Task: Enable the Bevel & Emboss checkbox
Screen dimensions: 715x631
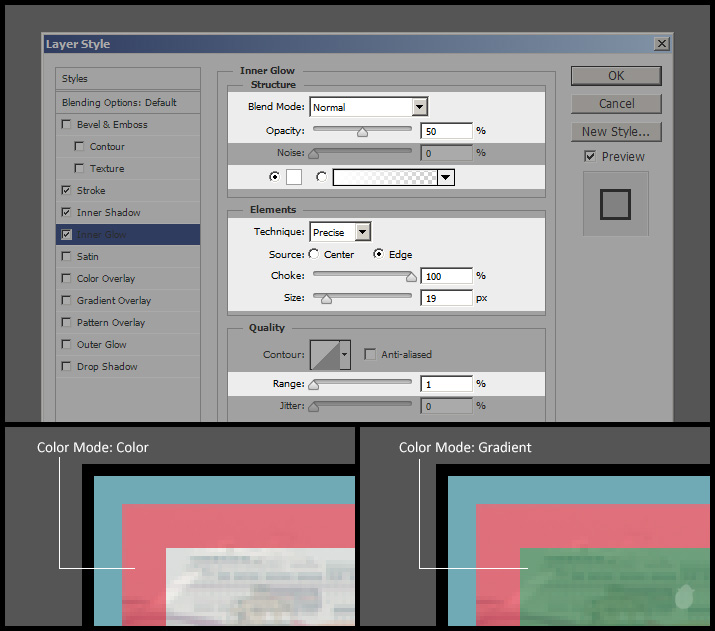Action: pyautogui.click(x=67, y=125)
